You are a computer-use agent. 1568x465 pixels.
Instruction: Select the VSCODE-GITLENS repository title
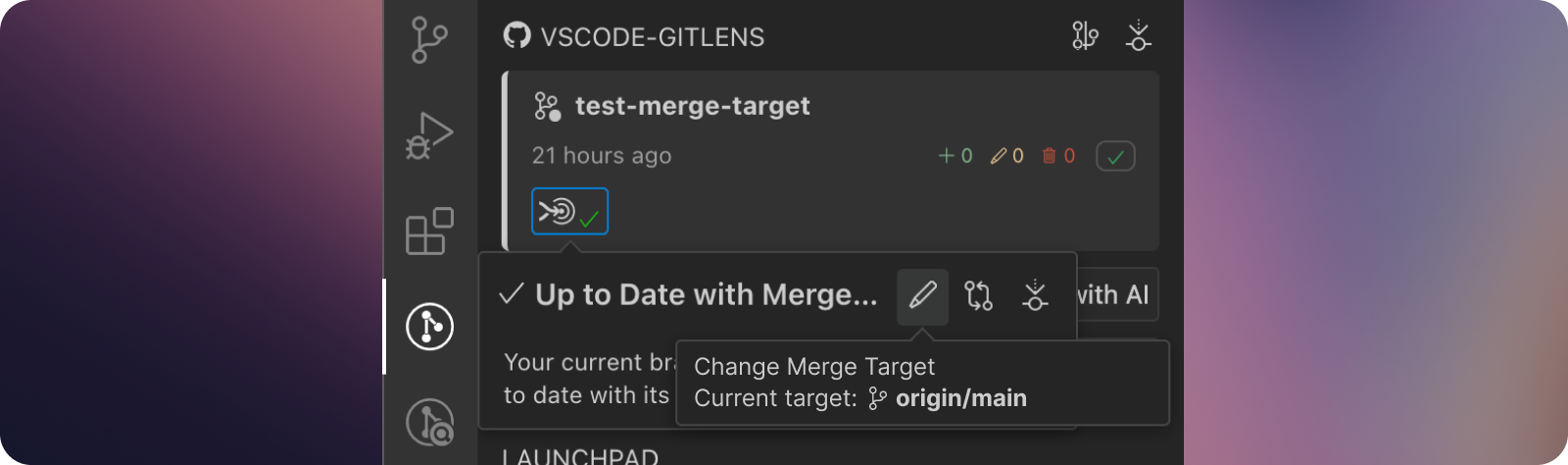coord(653,37)
